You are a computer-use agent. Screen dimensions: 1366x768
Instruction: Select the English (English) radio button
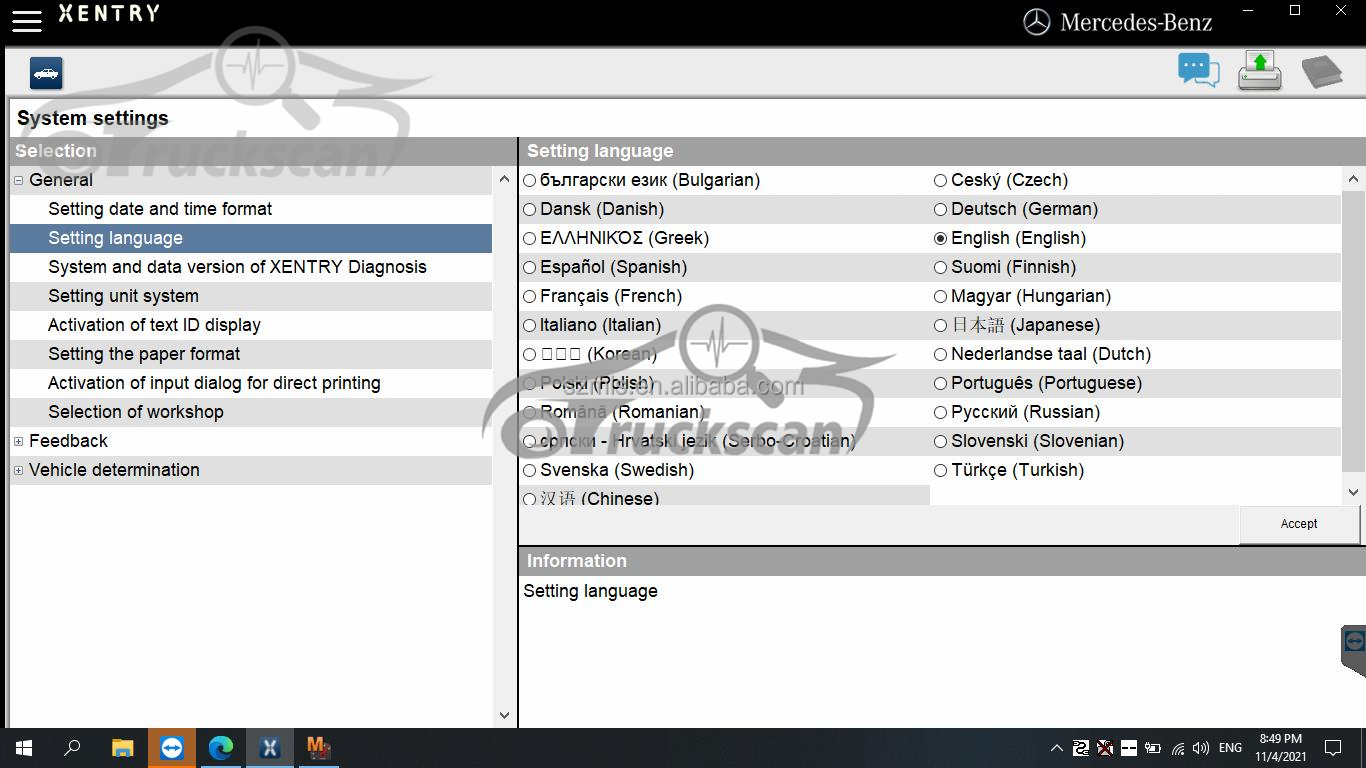pos(940,239)
